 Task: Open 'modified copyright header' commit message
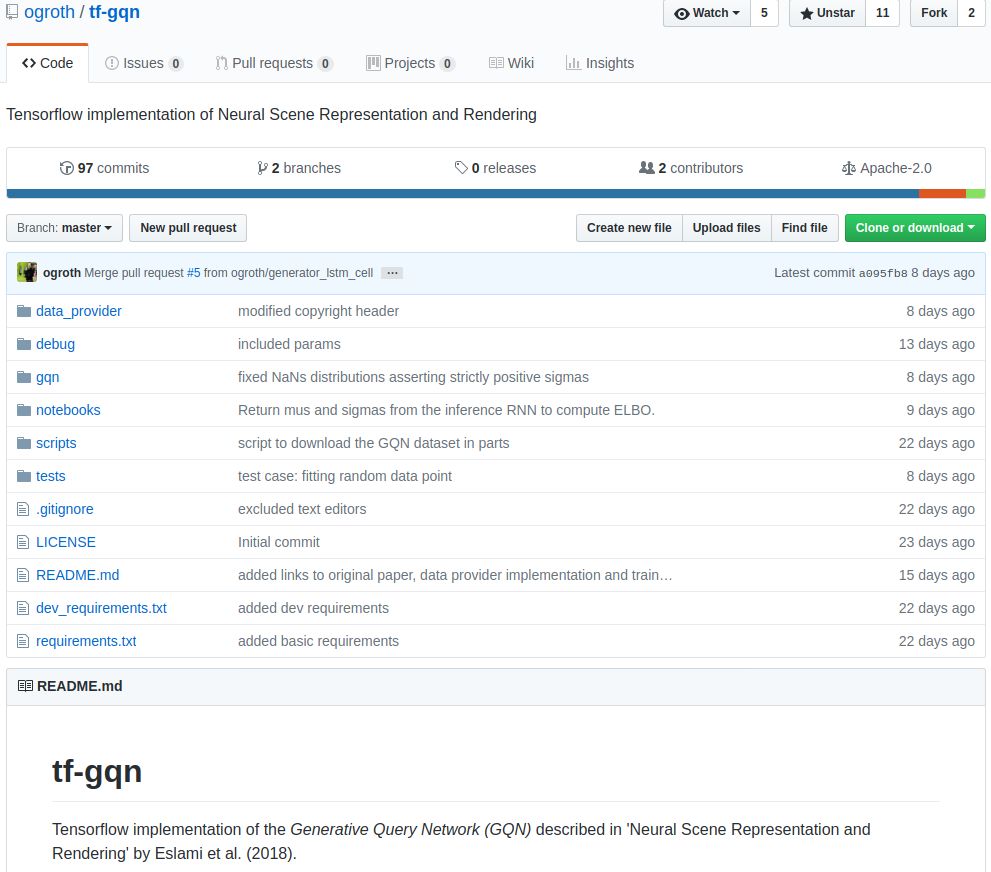(x=319, y=311)
